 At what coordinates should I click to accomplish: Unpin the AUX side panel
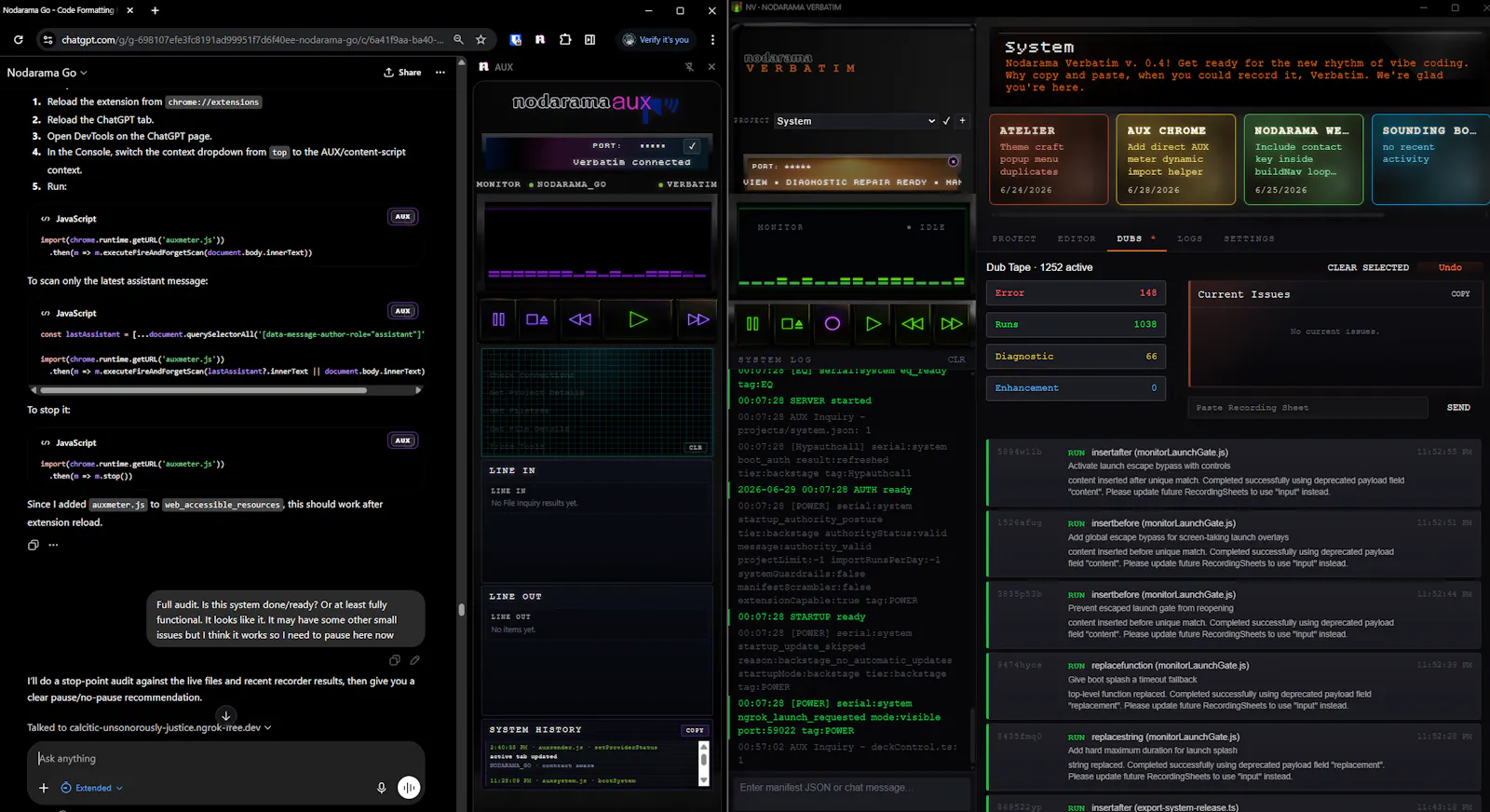689,67
